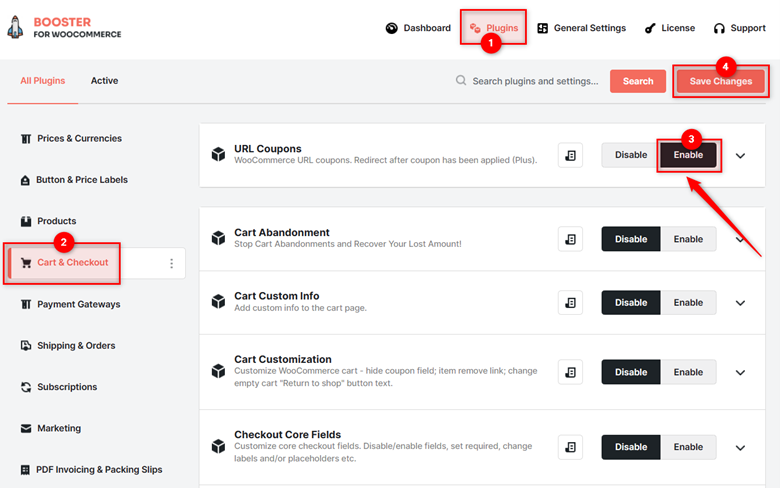Screen dimensions: 780x488
Task: Click the Cart Customization box icon
Action: click(x=218, y=371)
